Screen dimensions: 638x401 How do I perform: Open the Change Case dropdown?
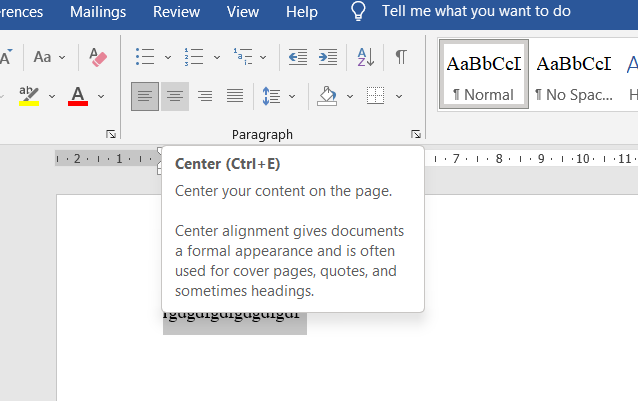pos(48,57)
